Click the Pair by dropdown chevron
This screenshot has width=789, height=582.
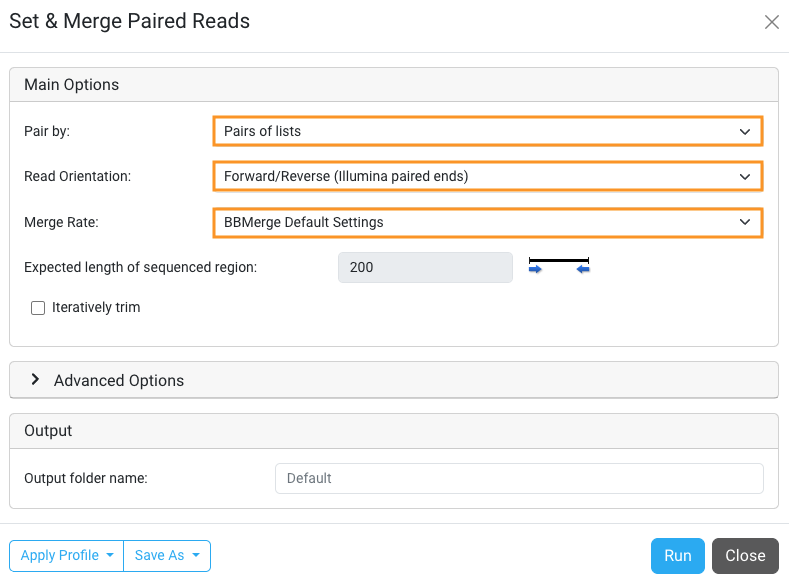pos(745,131)
